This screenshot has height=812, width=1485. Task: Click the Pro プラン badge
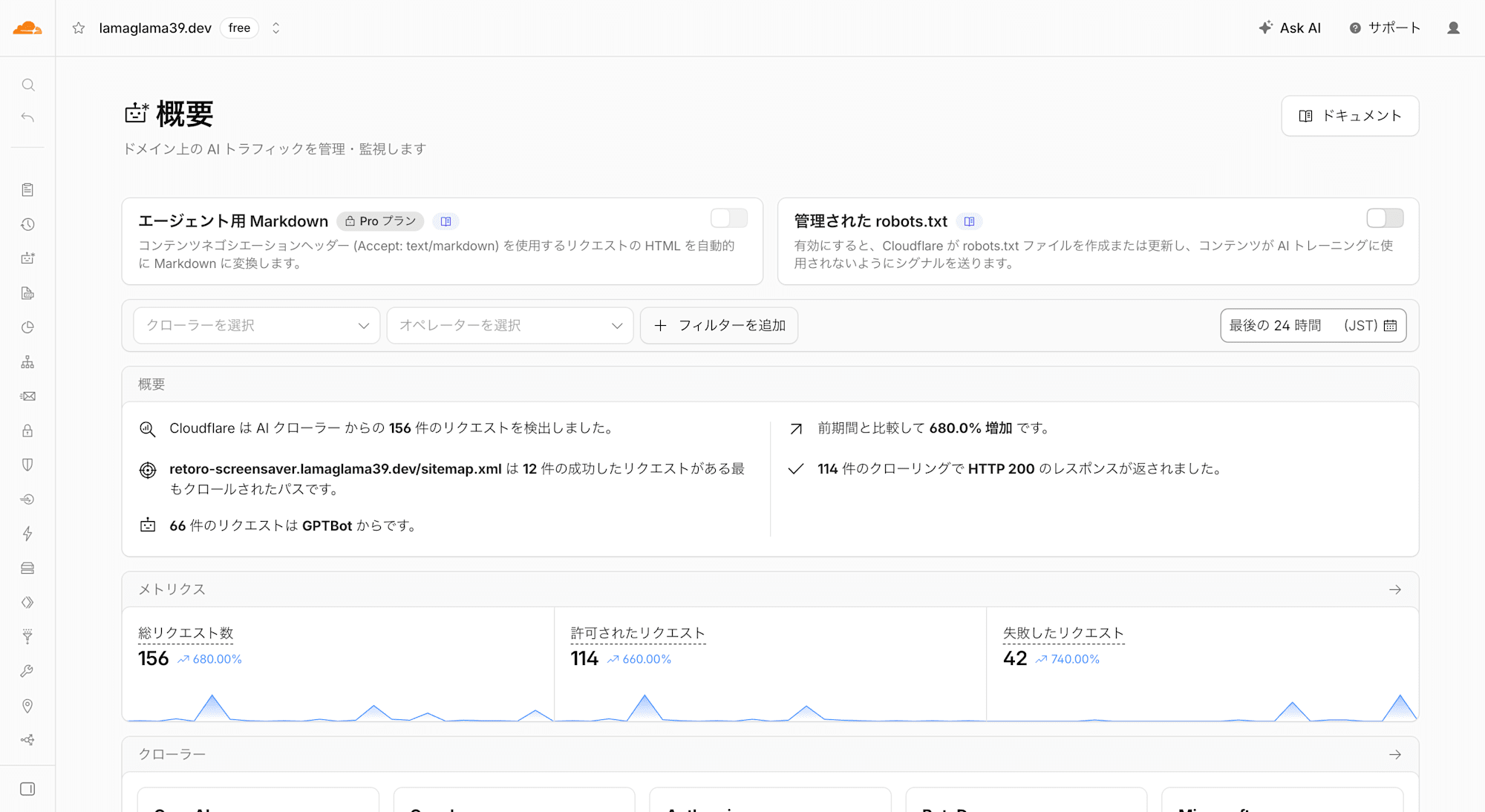(x=380, y=221)
